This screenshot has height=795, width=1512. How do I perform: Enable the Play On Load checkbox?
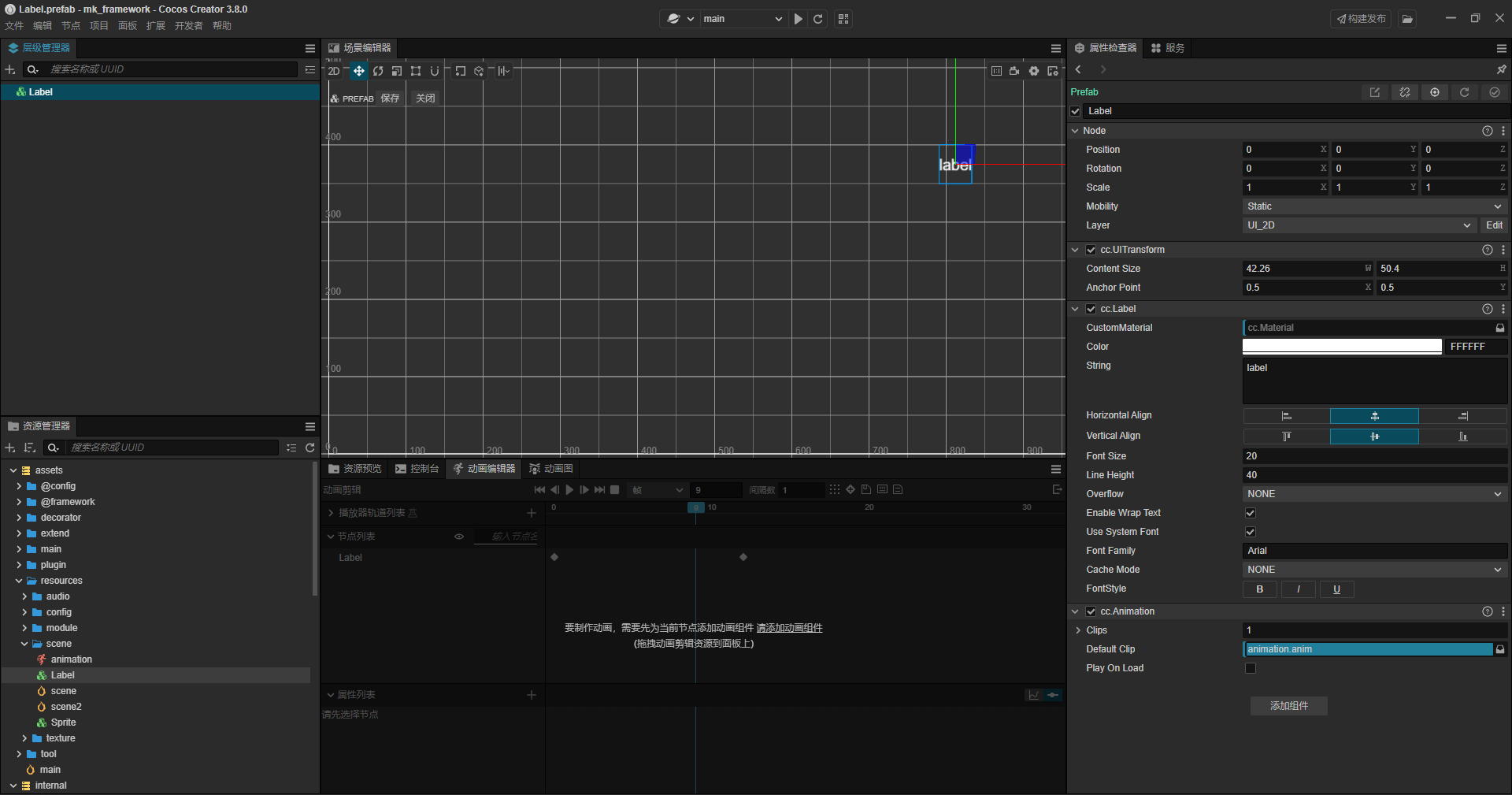click(x=1250, y=668)
